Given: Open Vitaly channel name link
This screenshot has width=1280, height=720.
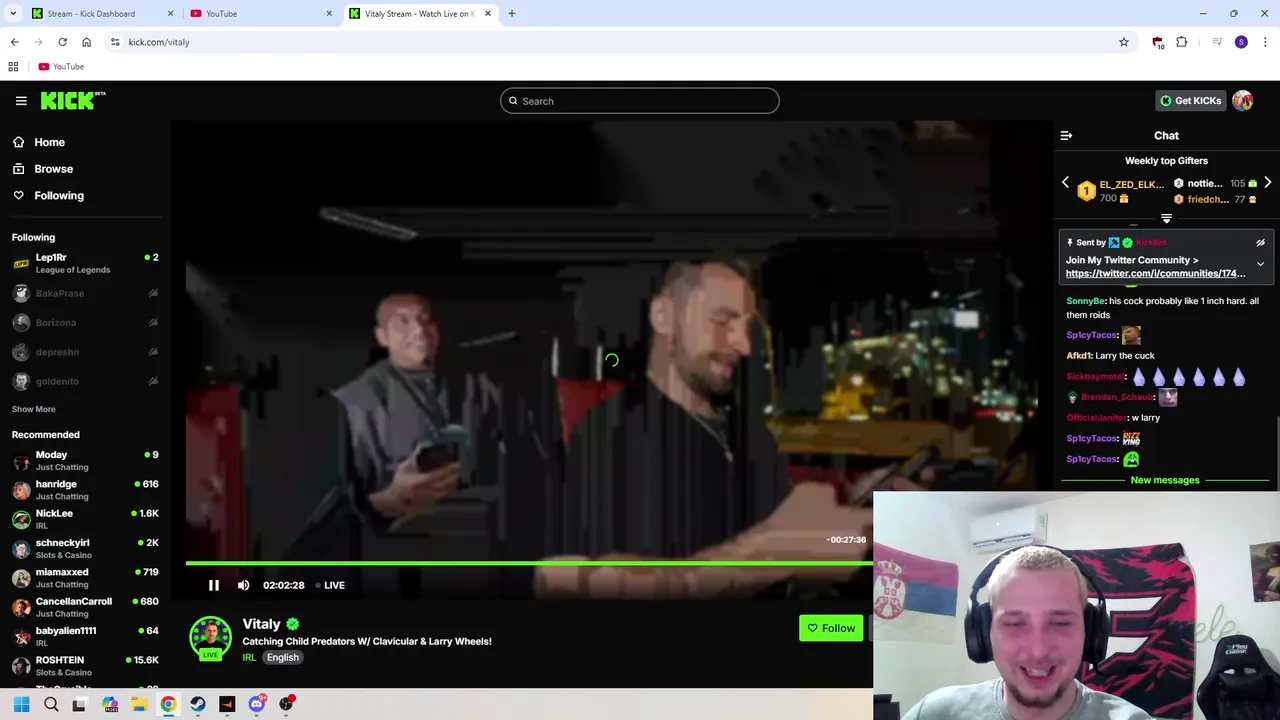Looking at the screenshot, I should [261, 624].
